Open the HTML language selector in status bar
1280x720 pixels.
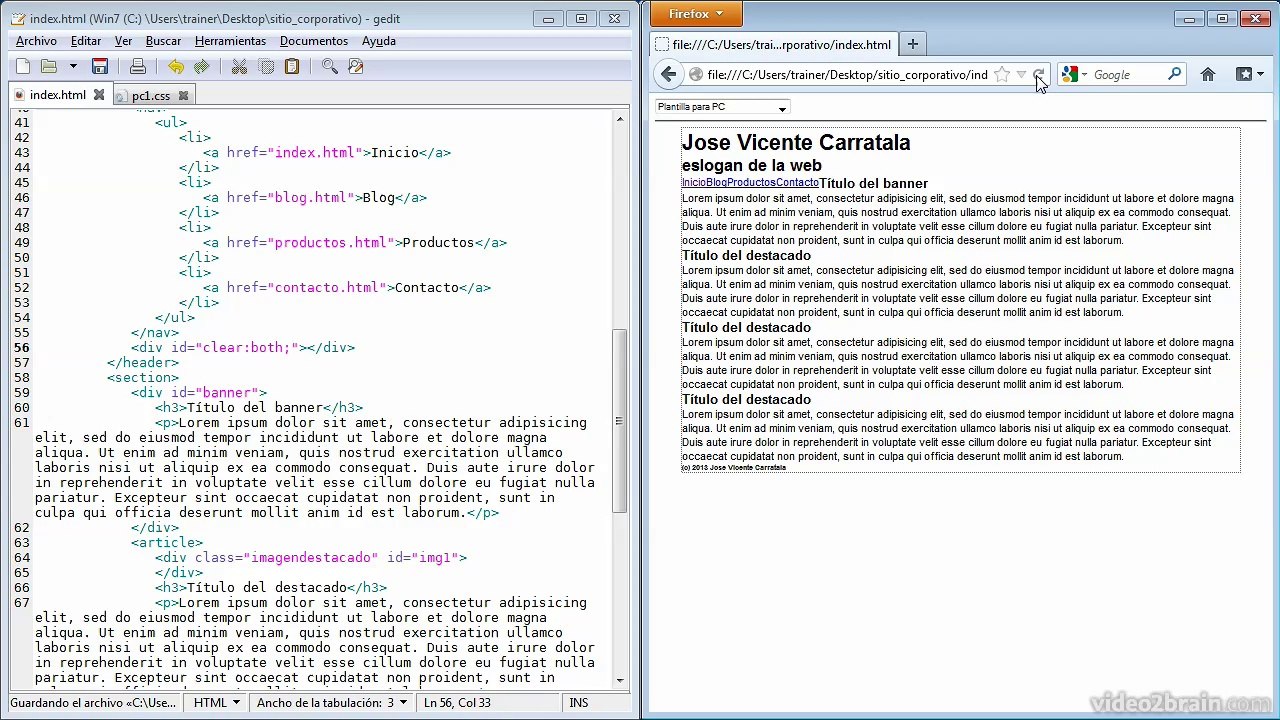coord(217,703)
